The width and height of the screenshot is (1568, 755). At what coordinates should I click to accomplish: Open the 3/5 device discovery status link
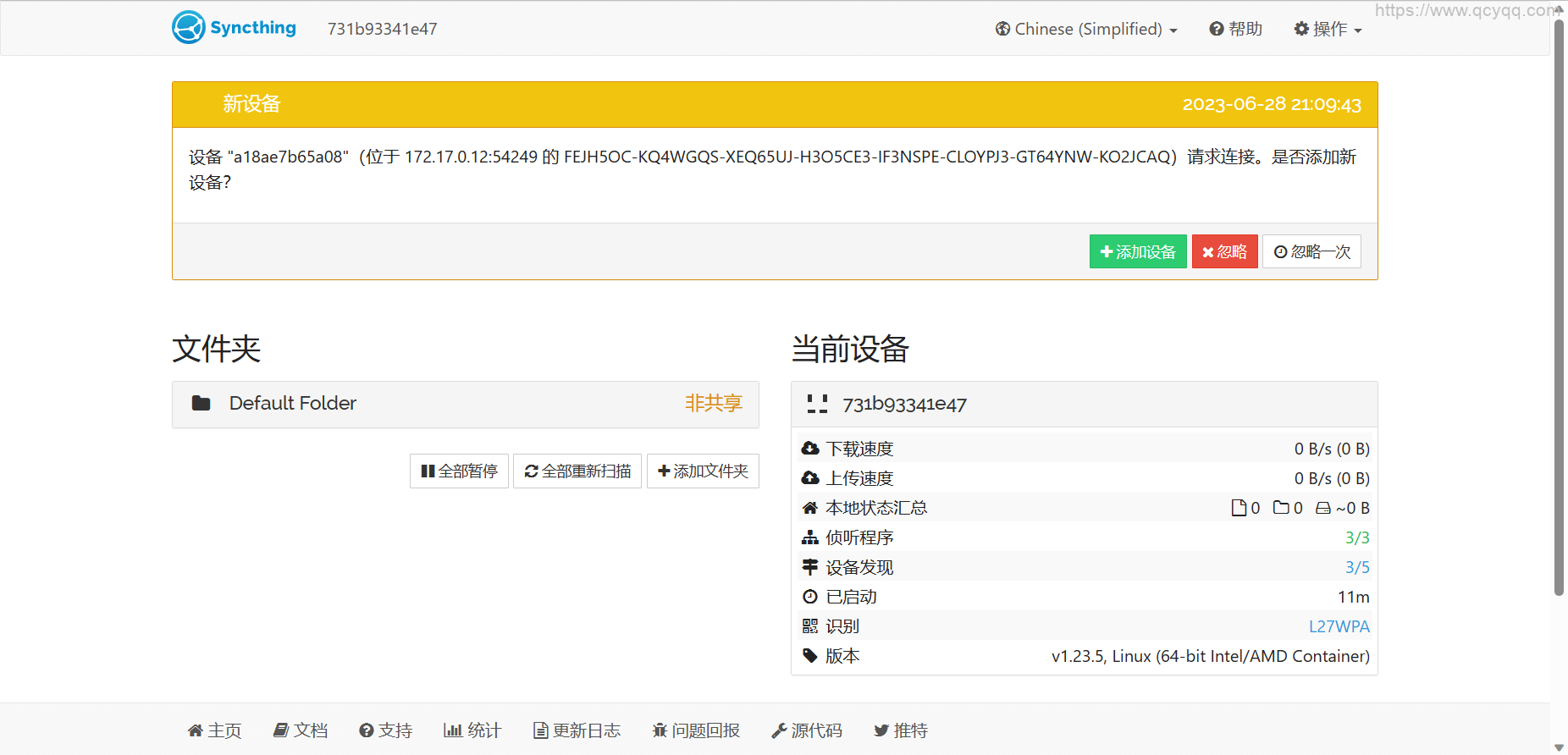click(x=1357, y=567)
